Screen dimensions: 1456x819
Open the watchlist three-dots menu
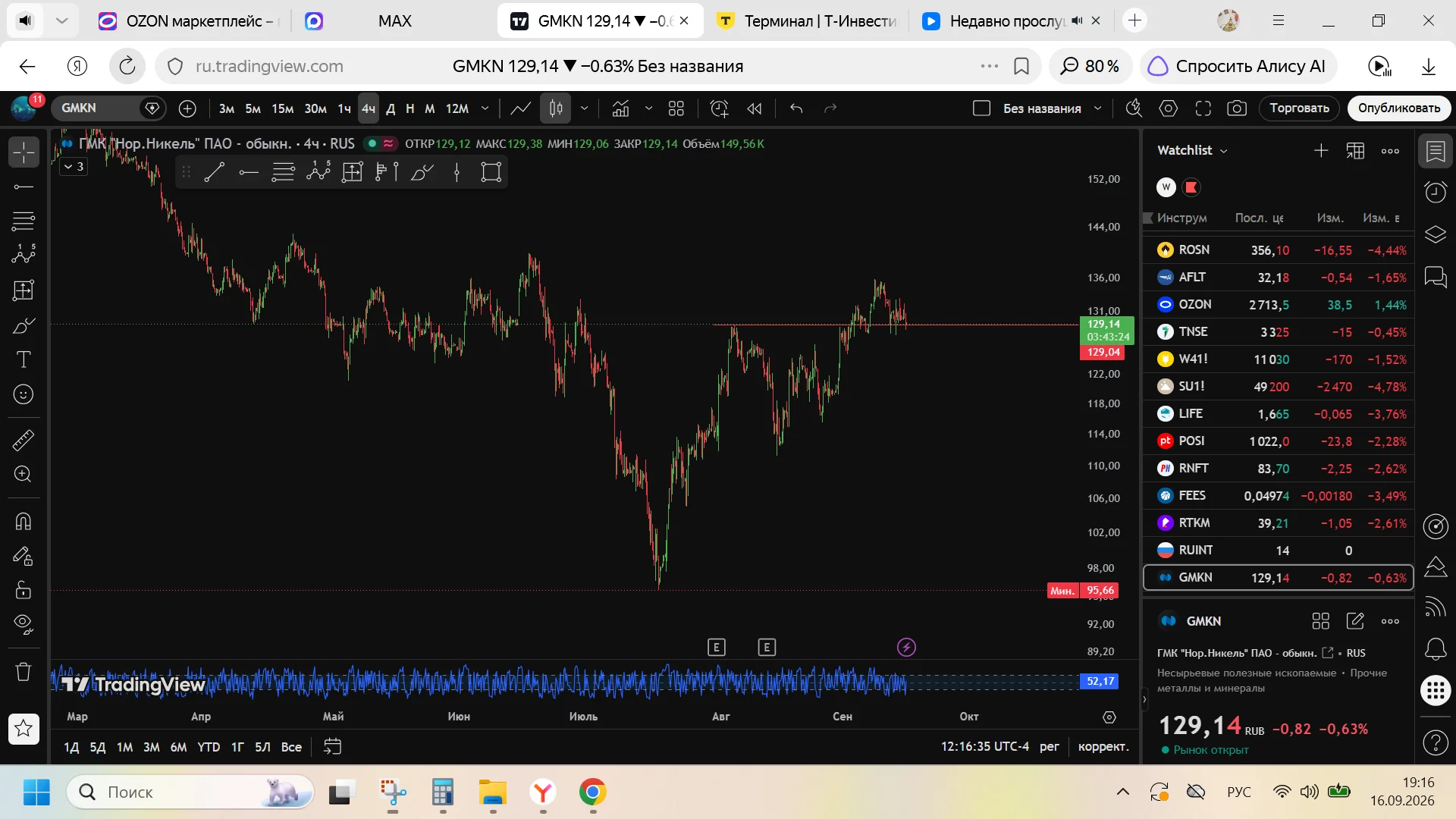pyautogui.click(x=1390, y=151)
